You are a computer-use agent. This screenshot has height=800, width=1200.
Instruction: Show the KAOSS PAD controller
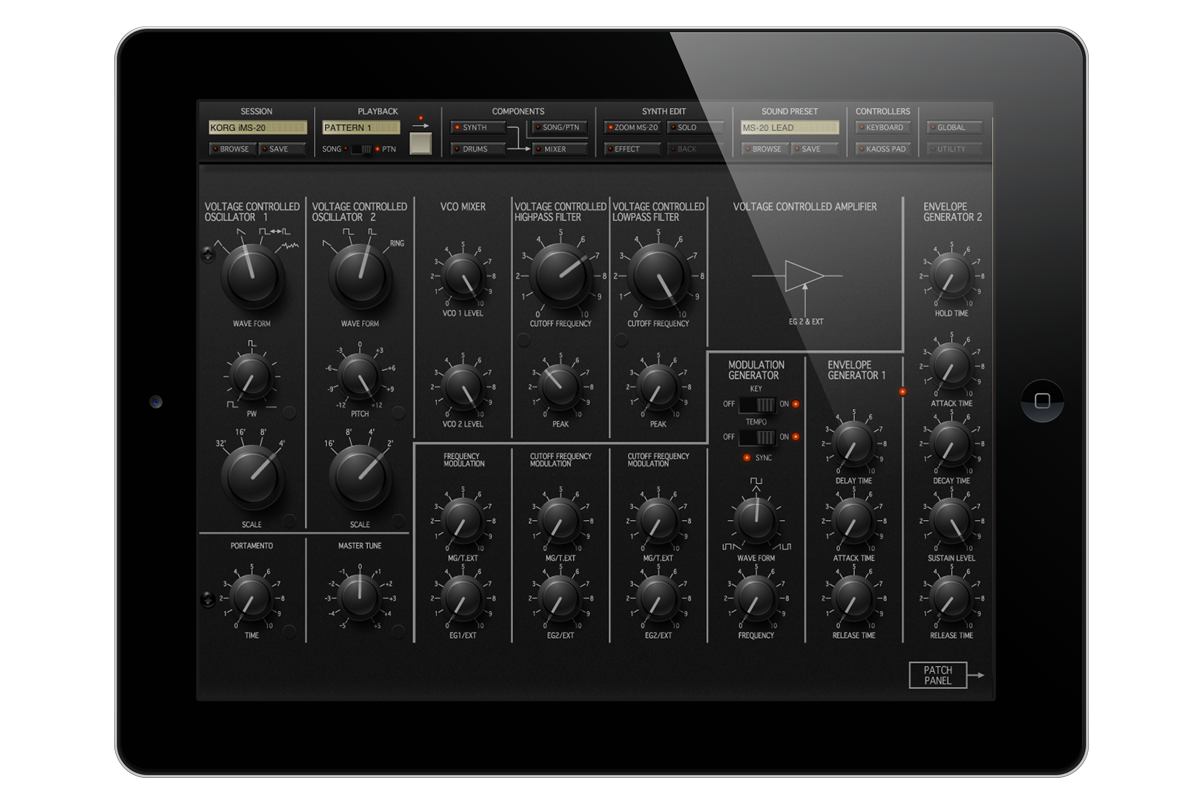pyautogui.click(x=883, y=149)
